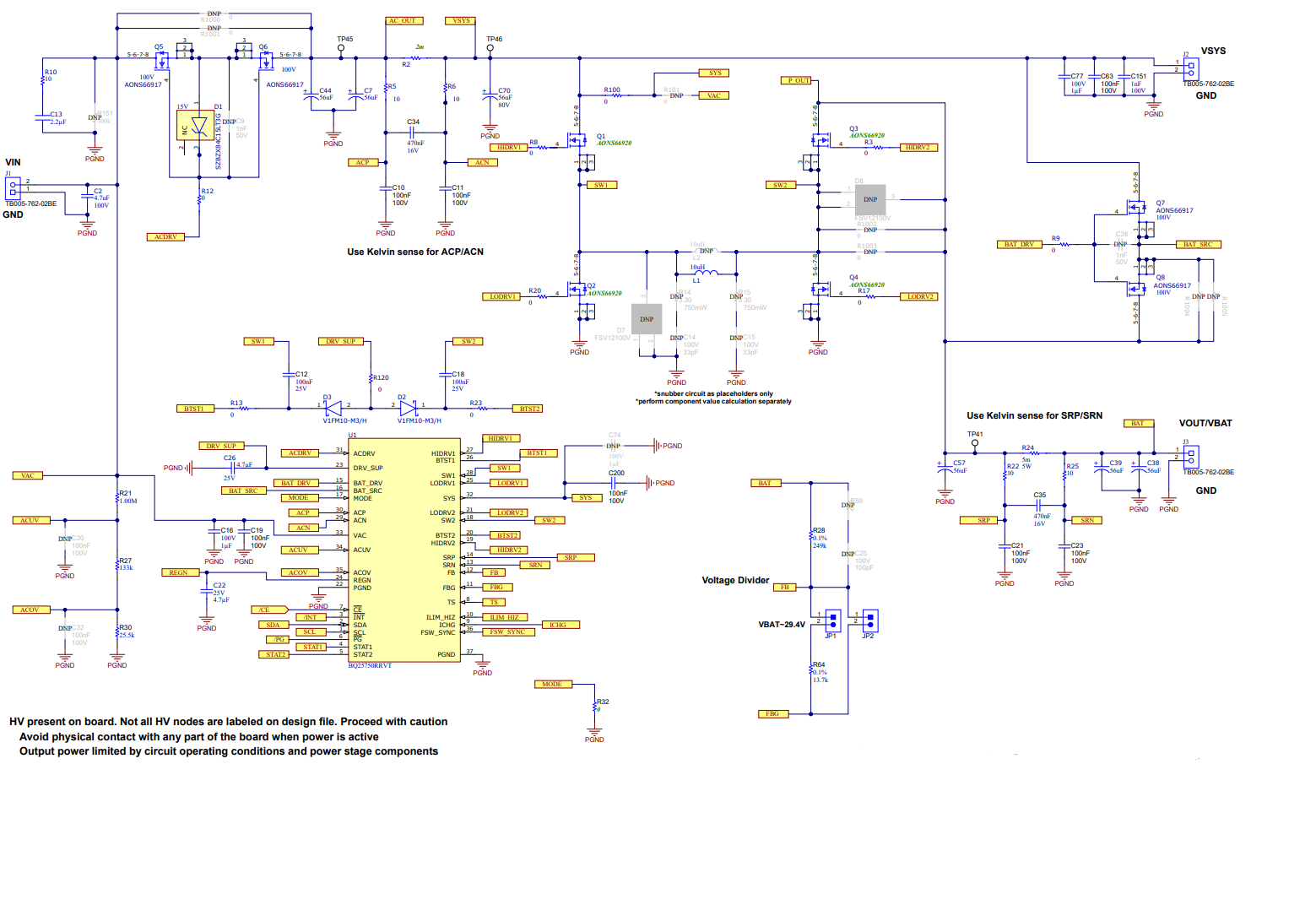Click the JP2 jumper symbol
Viewport: 1316px width, 905px height.
pyautogui.click(x=869, y=620)
